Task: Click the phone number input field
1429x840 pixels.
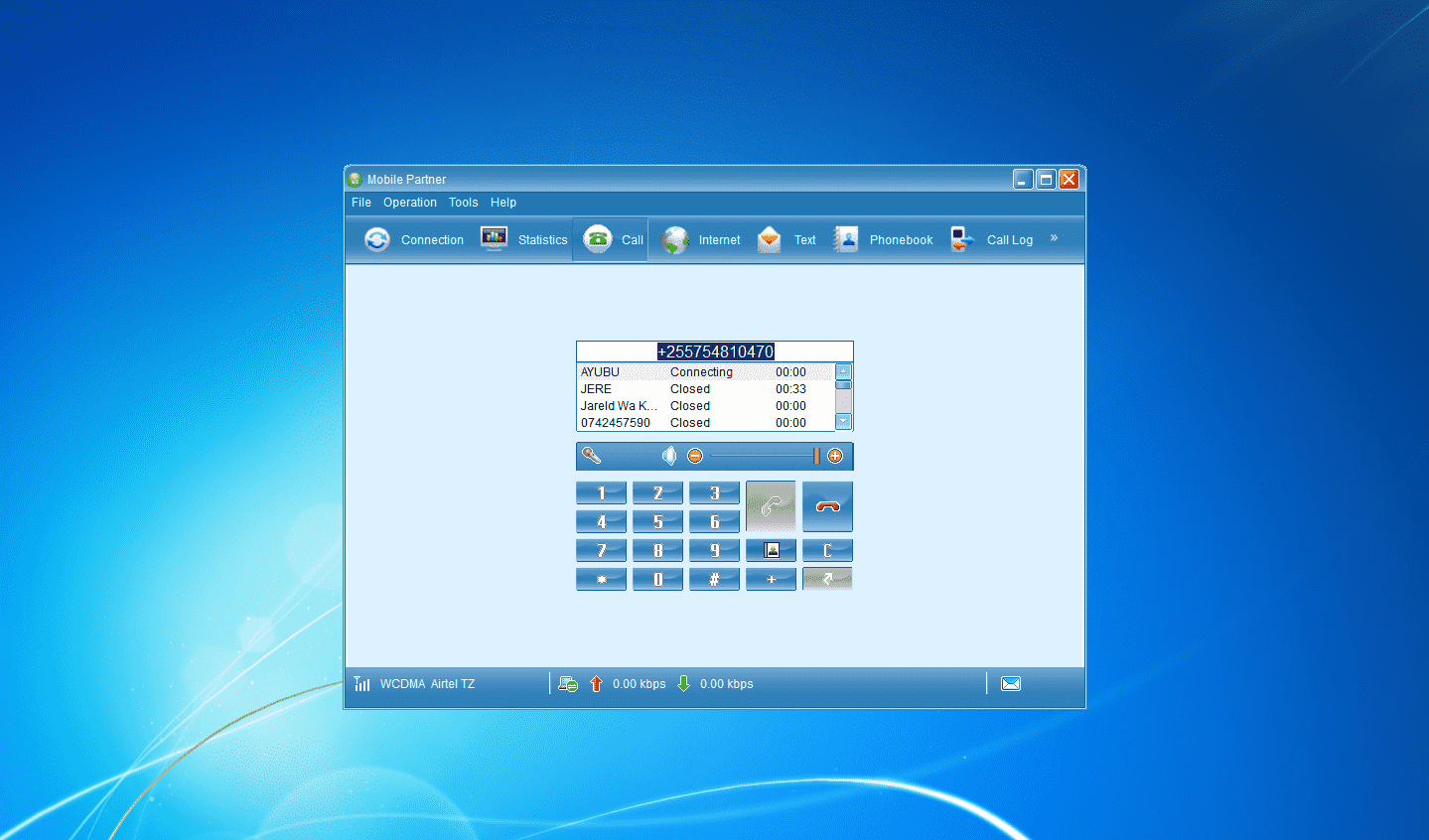Action: pos(715,351)
